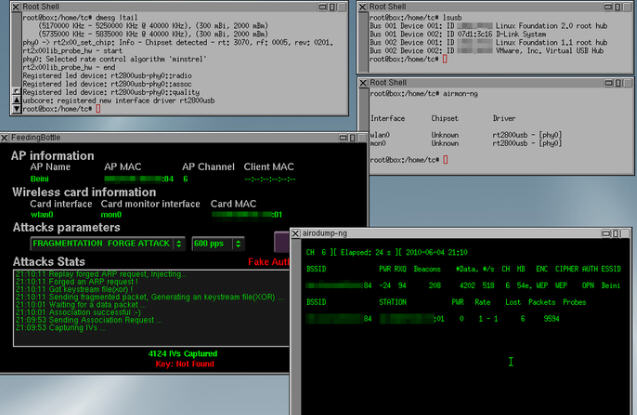
Task: Close the dmesg Root Shell window
Action: tap(16, 6)
